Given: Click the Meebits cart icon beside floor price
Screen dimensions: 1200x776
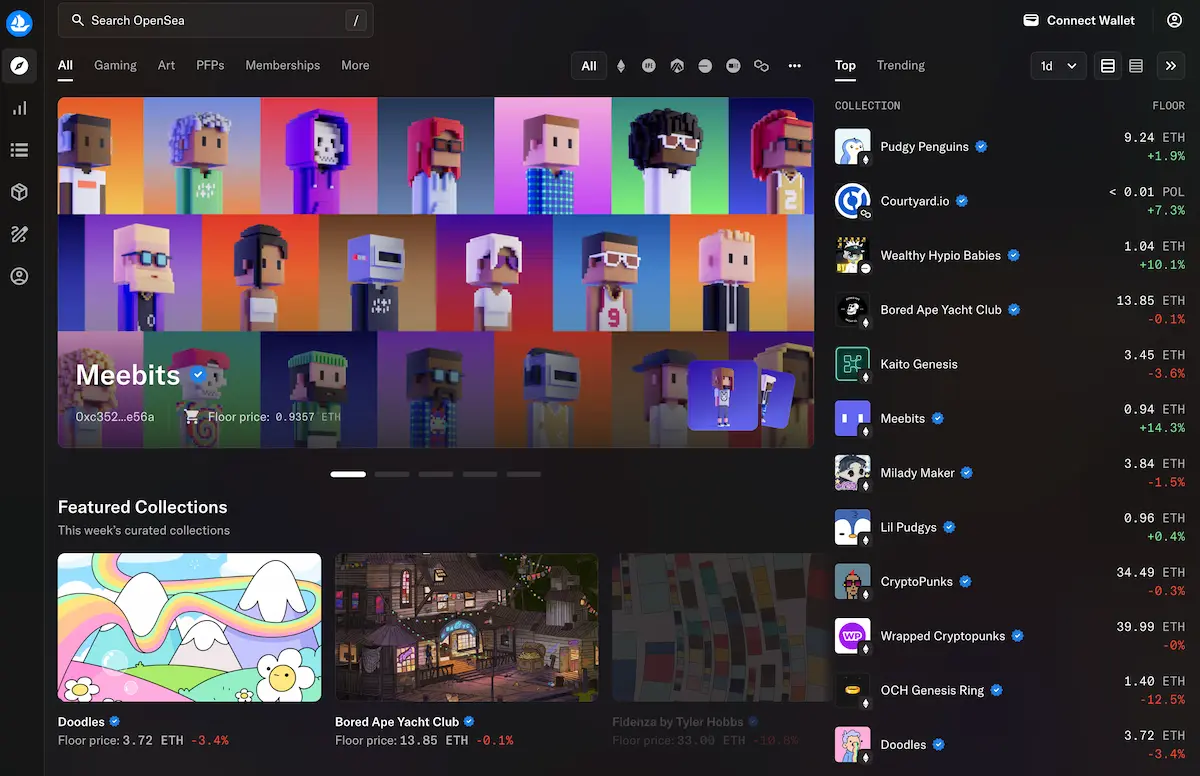Looking at the screenshot, I should coord(193,417).
